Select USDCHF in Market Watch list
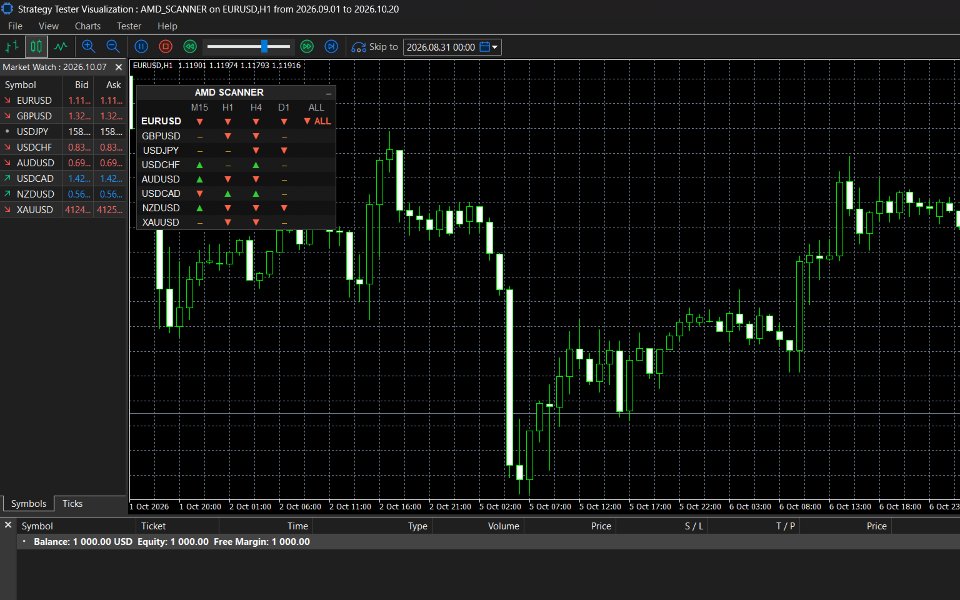960x600 pixels. tap(63, 147)
